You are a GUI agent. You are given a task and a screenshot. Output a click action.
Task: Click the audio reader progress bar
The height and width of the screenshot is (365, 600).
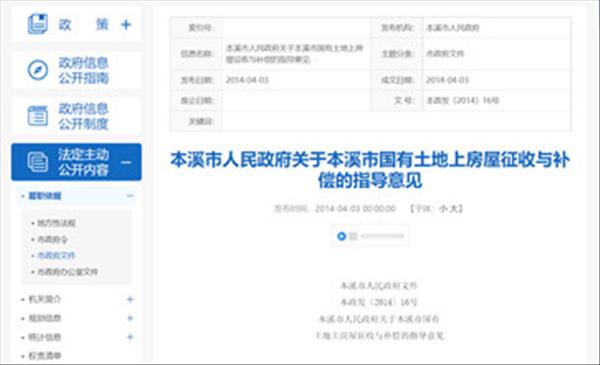tap(382, 236)
